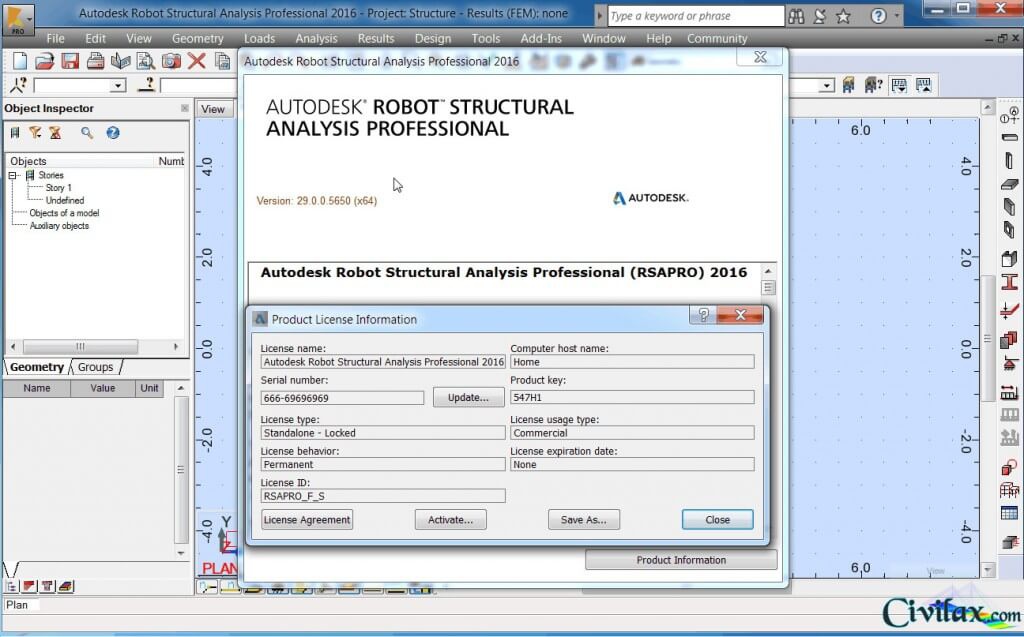This screenshot has height=637, width=1024.
Task: Click the blue help icon in Object Inspector
Action: pyautogui.click(x=113, y=133)
